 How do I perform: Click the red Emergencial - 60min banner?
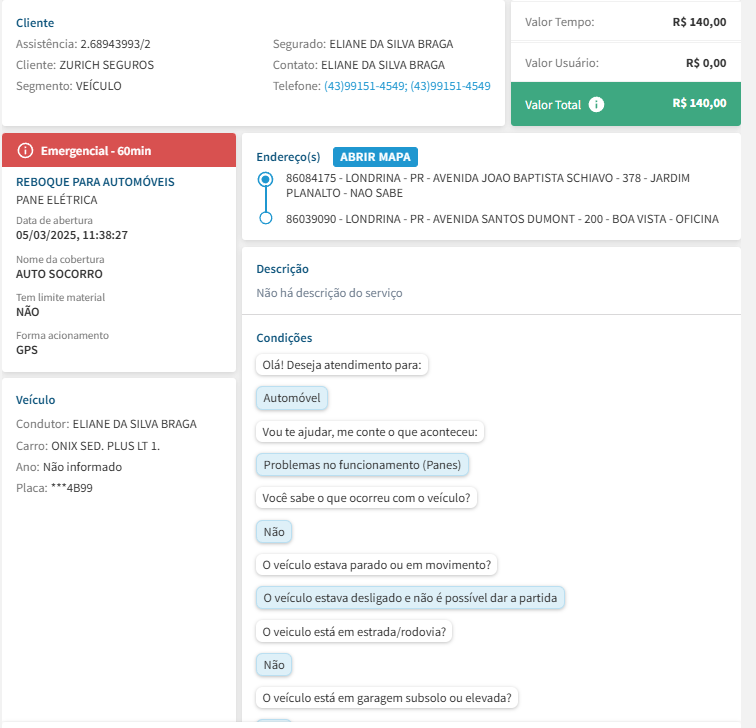pos(119,150)
